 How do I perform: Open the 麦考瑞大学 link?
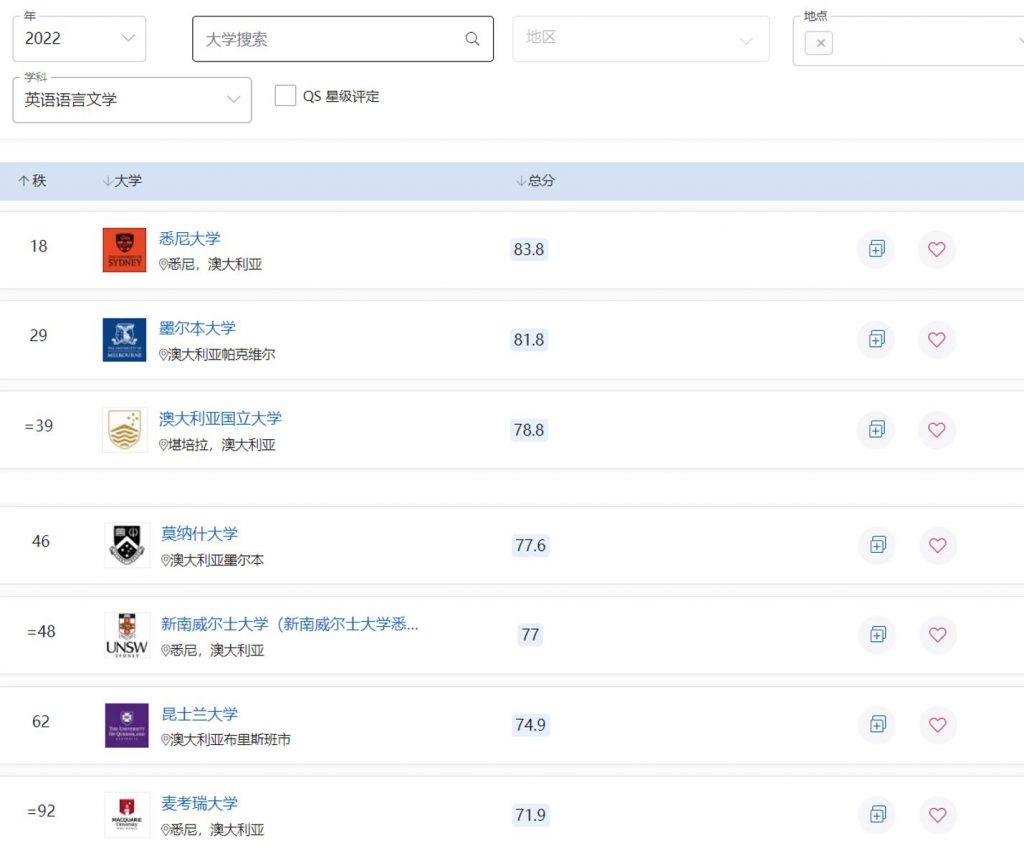pyautogui.click(x=200, y=803)
